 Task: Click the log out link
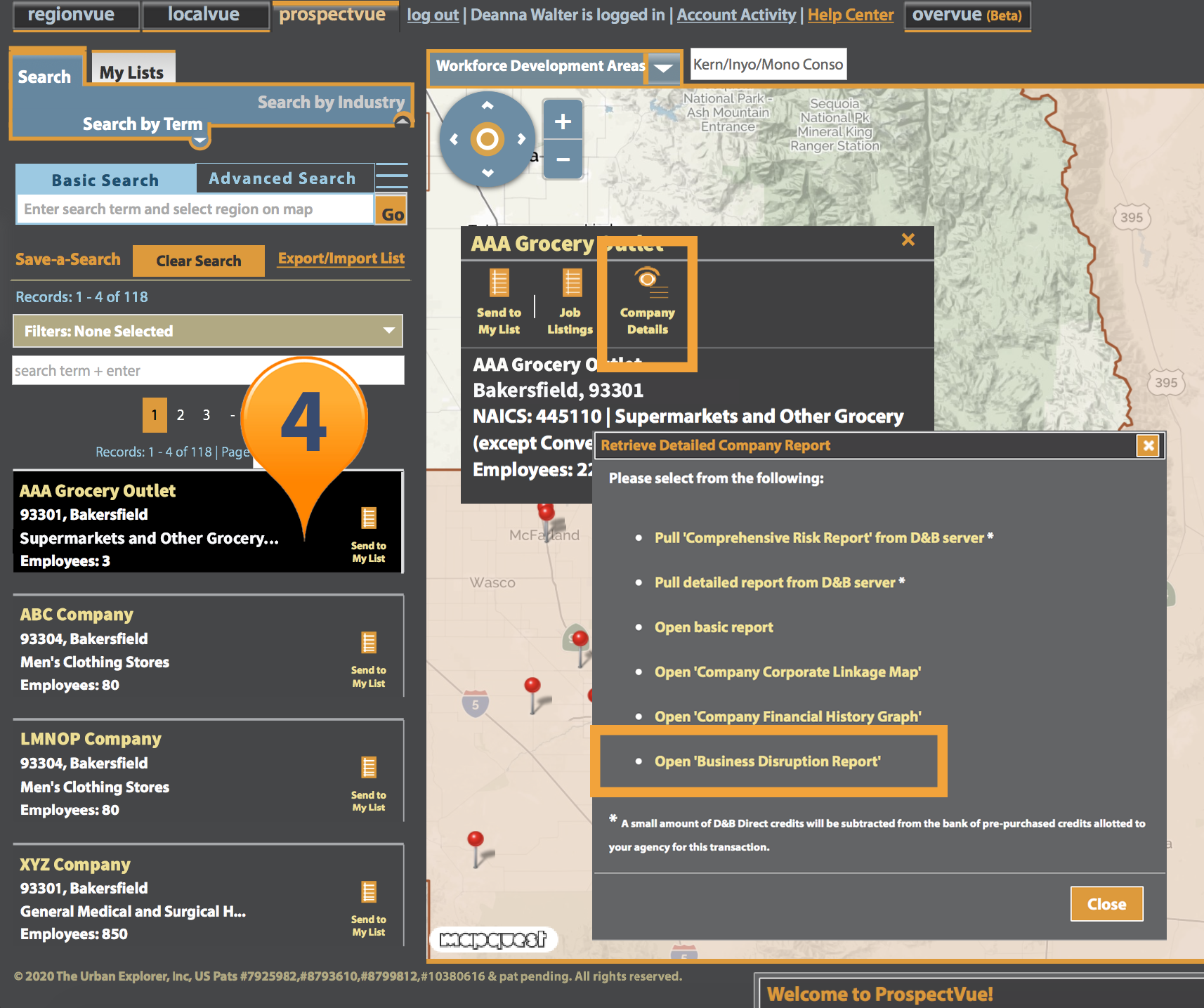433,15
